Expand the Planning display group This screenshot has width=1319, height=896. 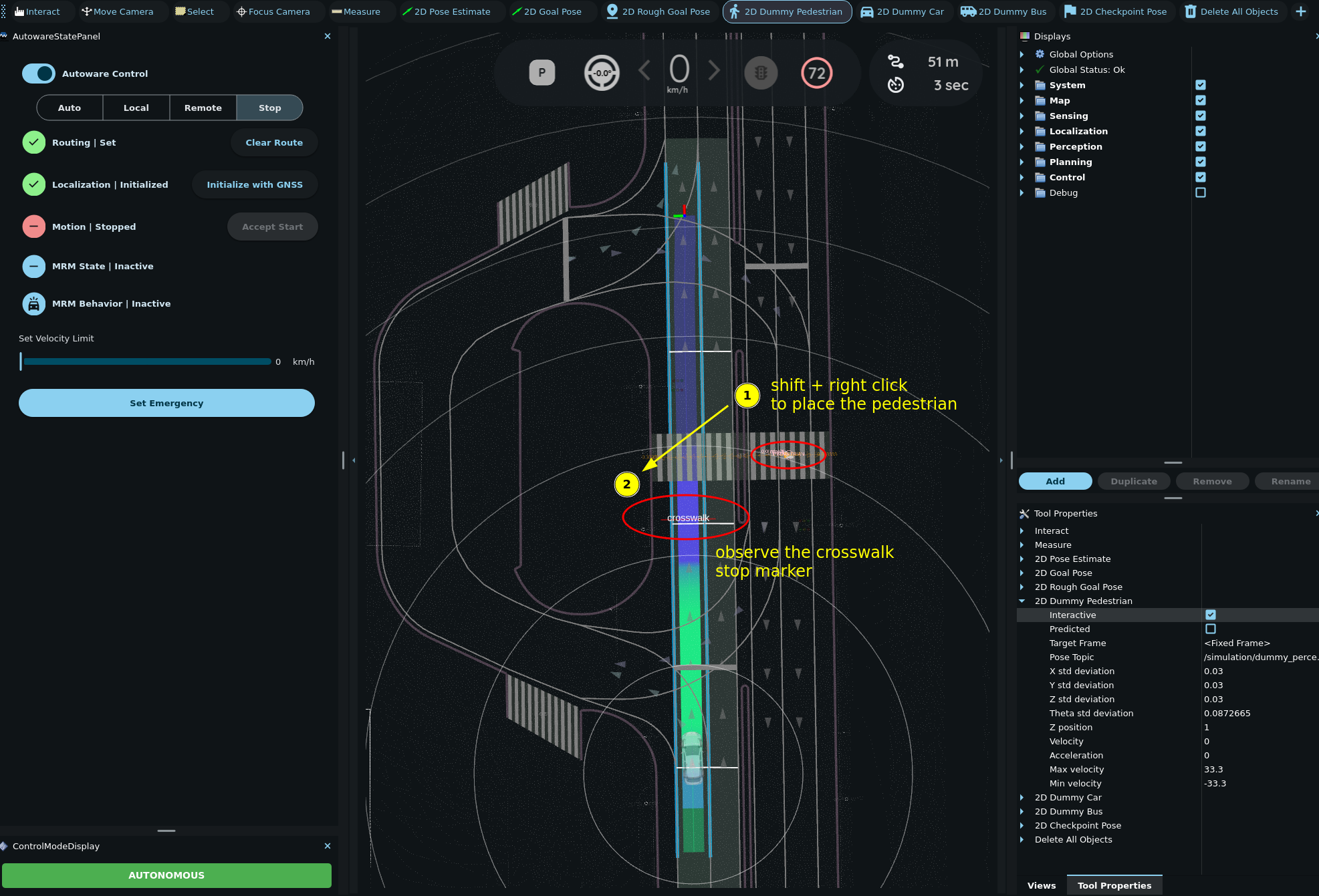coord(1022,162)
